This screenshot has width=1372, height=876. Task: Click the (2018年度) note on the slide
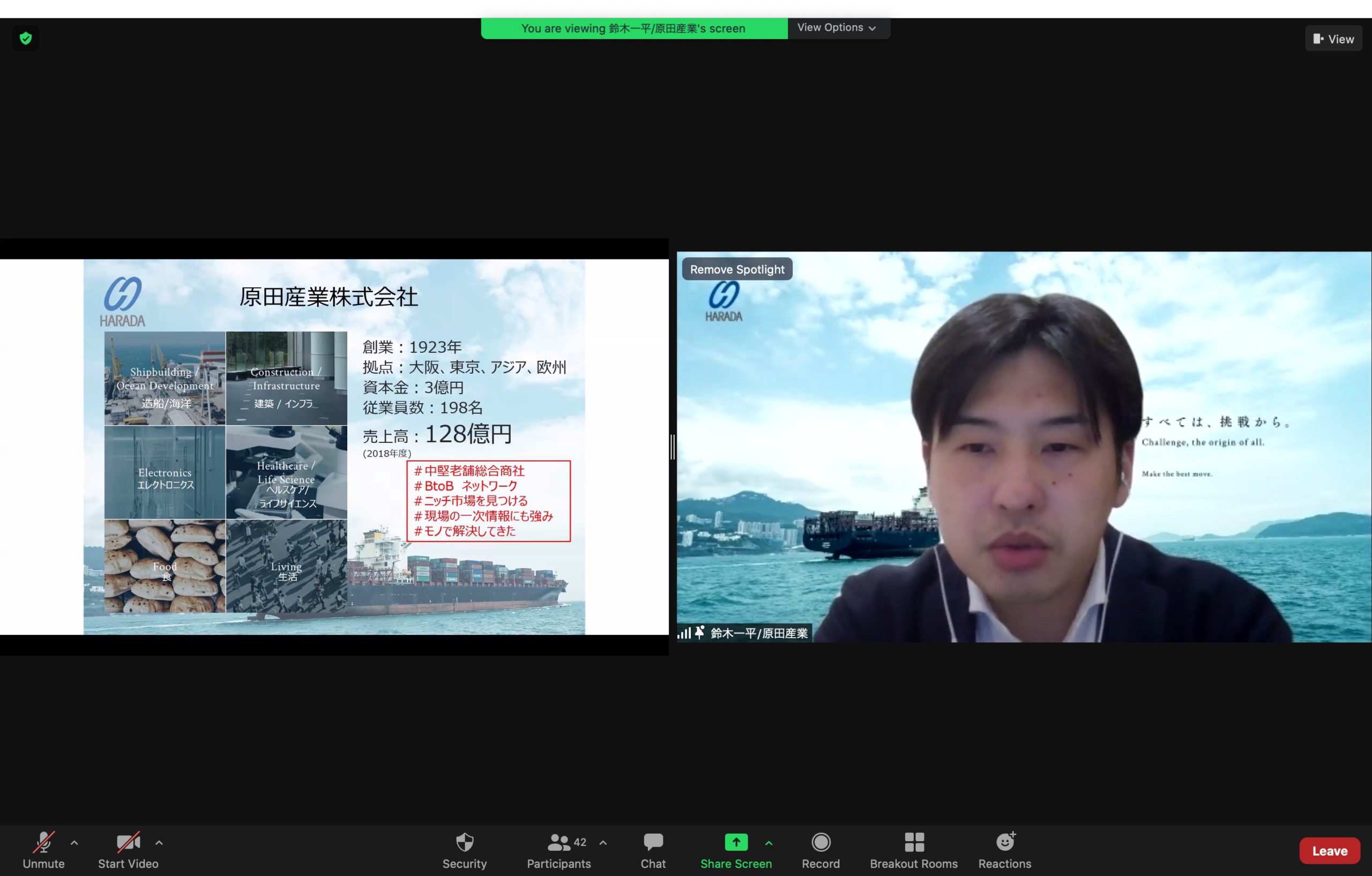click(387, 453)
